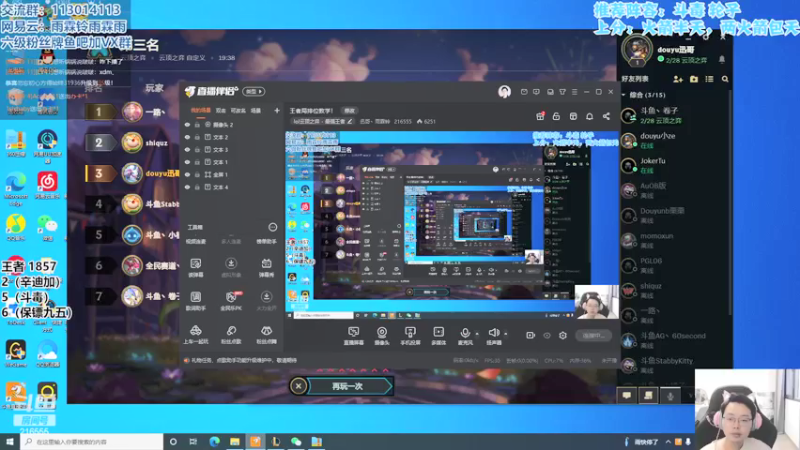Share the live room
The image size is (800, 450).
tap(606, 116)
